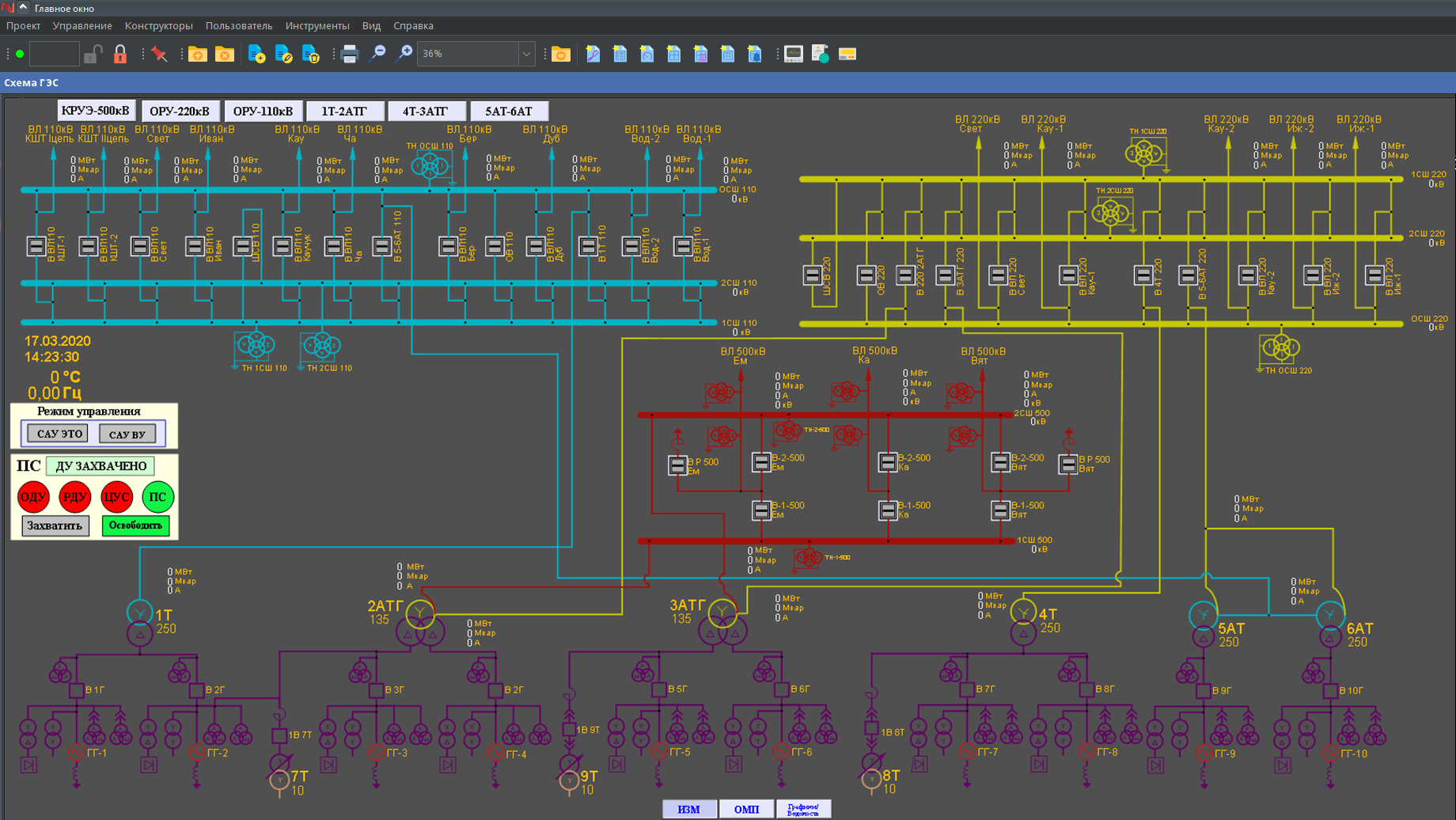Viewport: 1456px width, 820px height.
Task: Switch to the ОРУ-220кВ scheme tab
Action: tap(180, 110)
